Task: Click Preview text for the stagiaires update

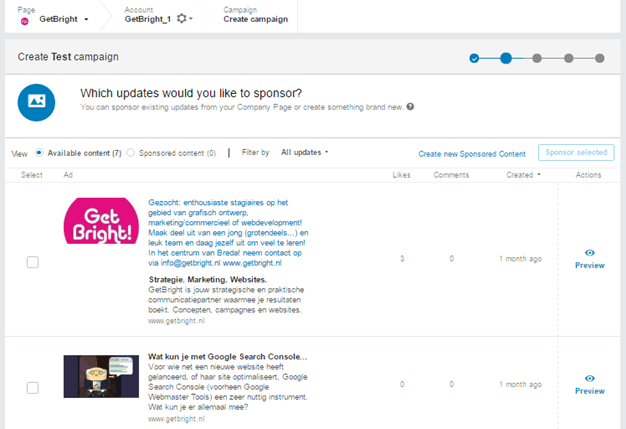Action: [590, 265]
